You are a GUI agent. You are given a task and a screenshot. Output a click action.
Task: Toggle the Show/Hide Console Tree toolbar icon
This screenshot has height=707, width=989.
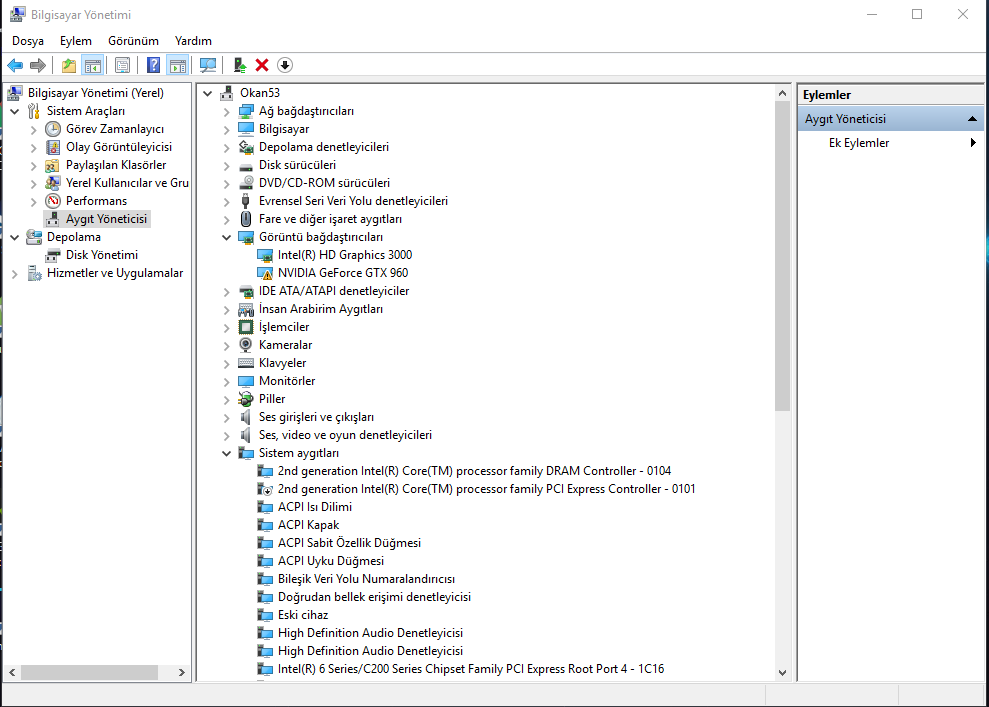(x=93, y=65)
